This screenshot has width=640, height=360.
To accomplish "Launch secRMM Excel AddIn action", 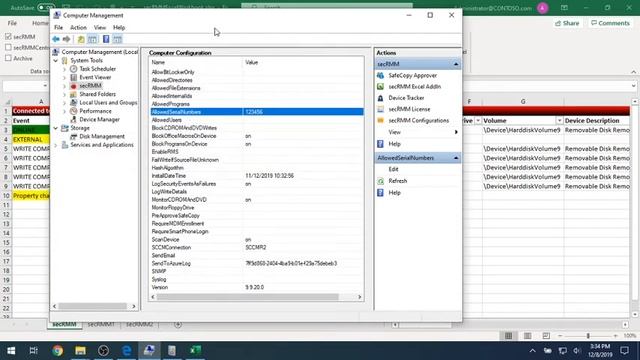I will point(414,87).
